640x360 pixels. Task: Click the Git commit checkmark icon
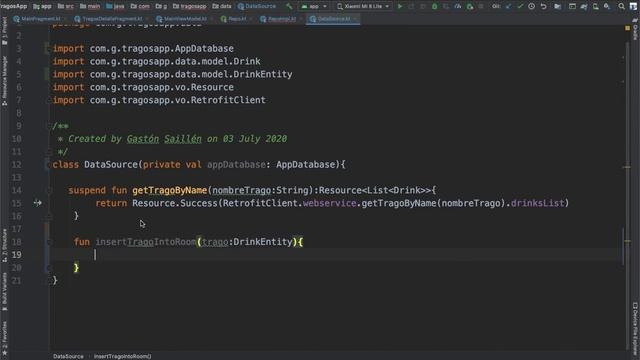point(520,6)
